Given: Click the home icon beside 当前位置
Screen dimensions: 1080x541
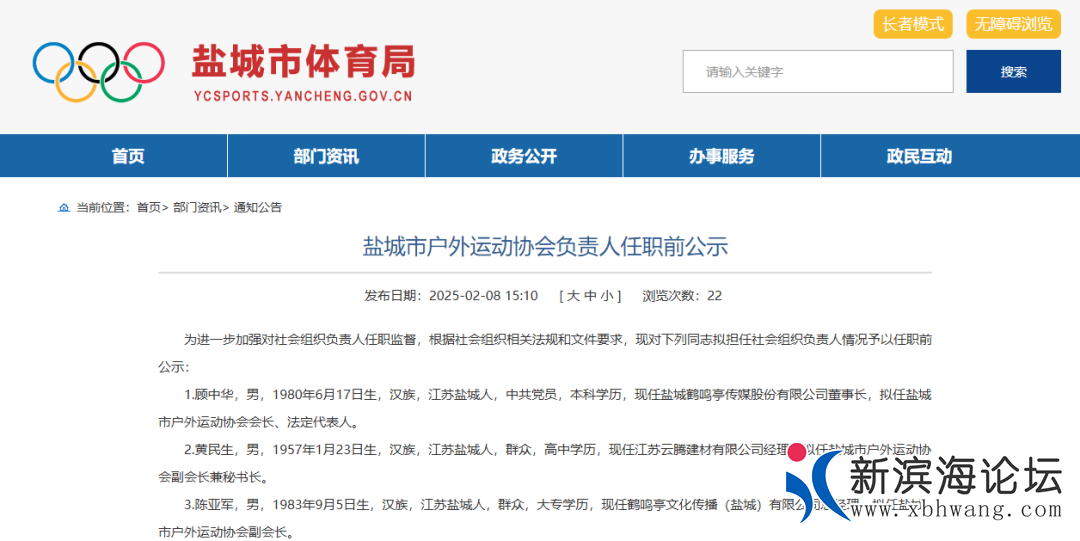Looking at the screenshot, I should click(64, 208).
